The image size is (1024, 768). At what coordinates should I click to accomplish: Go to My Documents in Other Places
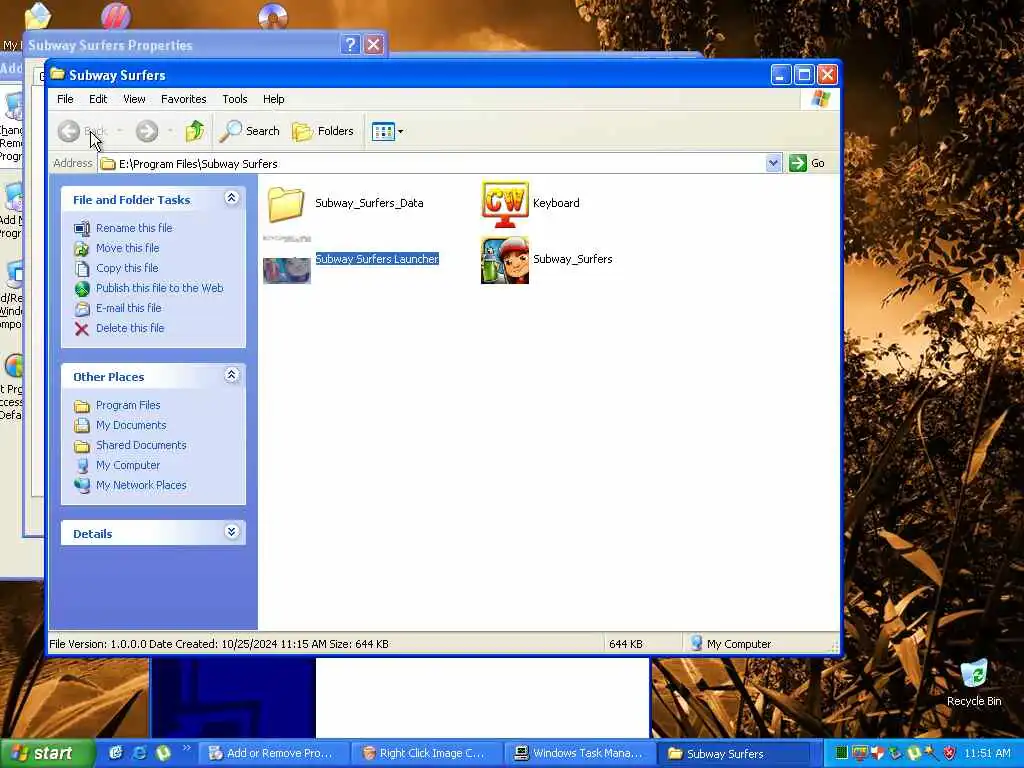[x=131, y=426]
